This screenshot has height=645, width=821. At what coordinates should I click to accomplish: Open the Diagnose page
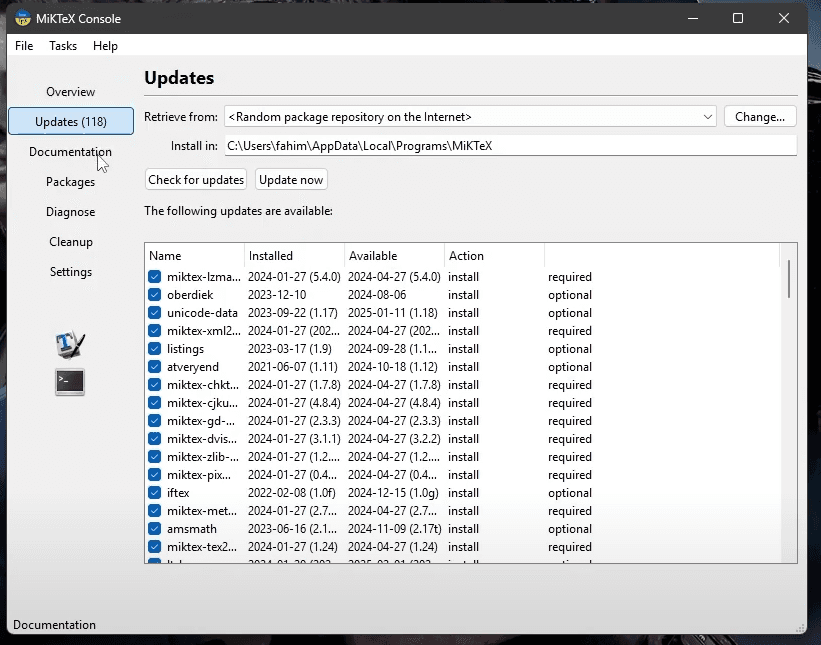click(x=71, y=212)
